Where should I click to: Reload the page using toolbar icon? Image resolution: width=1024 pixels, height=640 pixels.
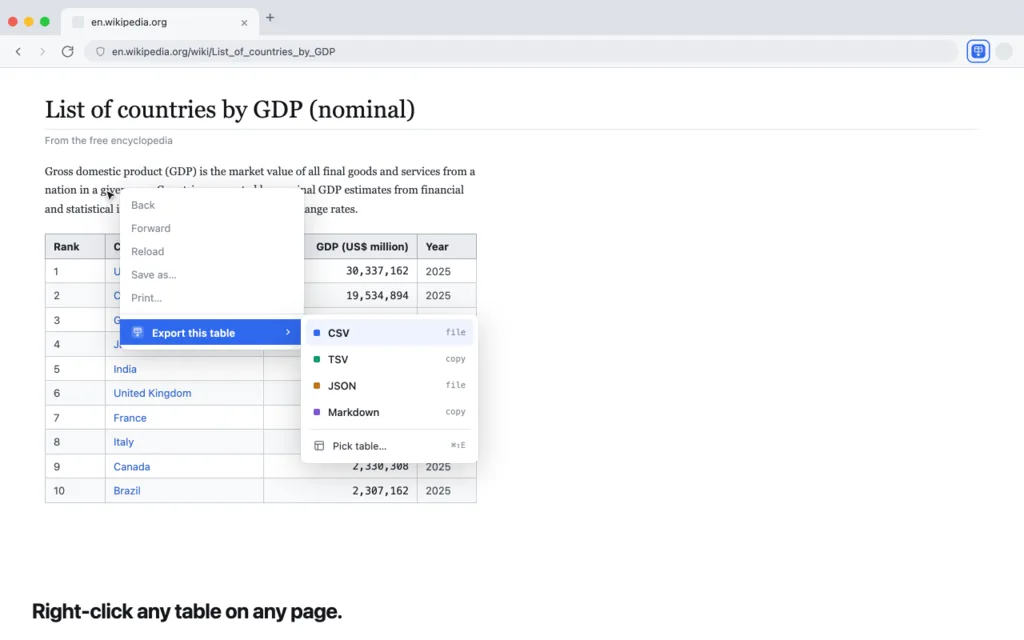tap(67, 52)
